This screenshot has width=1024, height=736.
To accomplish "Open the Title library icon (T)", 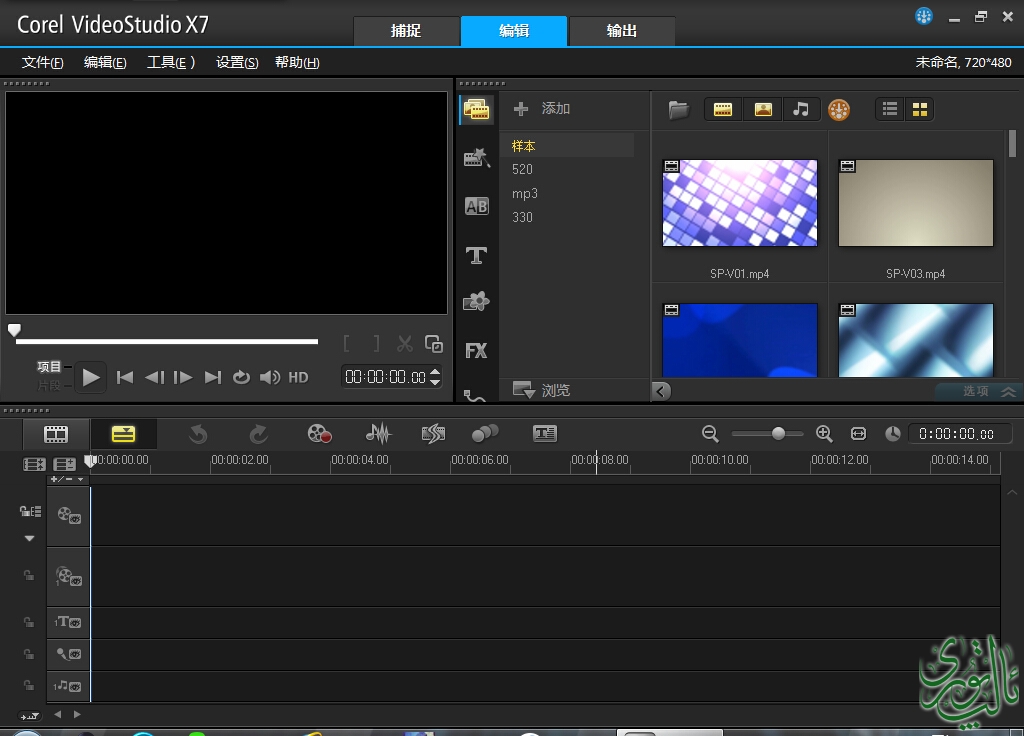I will pyautogui.click(x=476, y=256).
